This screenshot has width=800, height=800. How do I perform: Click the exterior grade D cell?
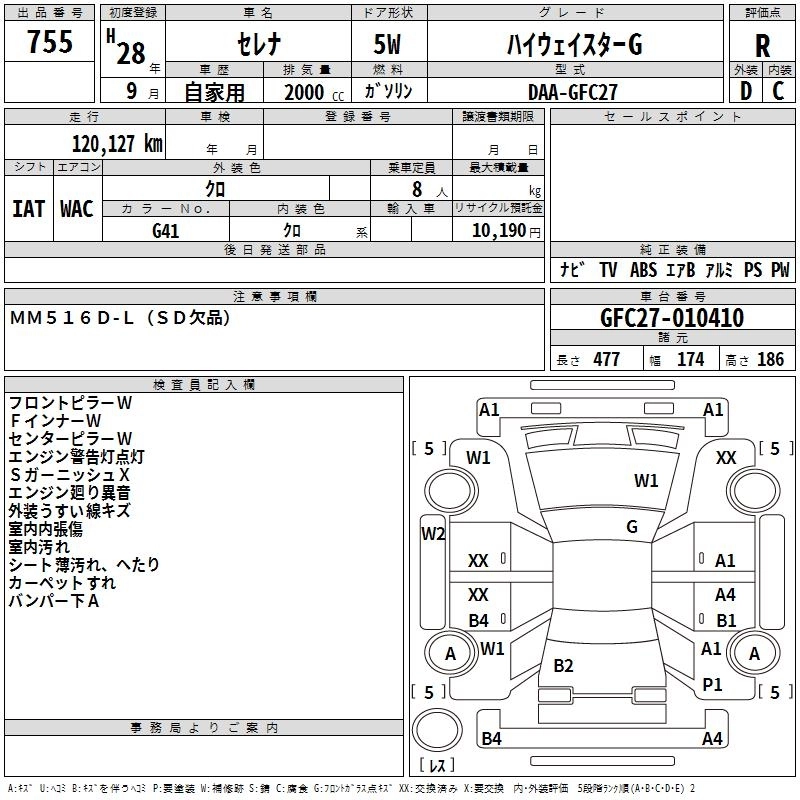coord(745,91)
